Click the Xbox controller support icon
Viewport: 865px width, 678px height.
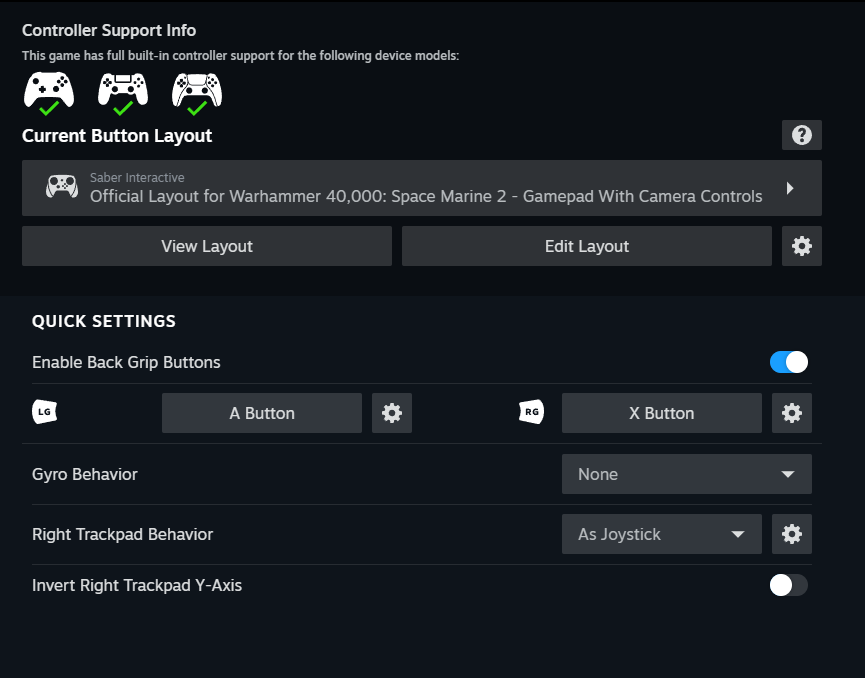point(49,93)
